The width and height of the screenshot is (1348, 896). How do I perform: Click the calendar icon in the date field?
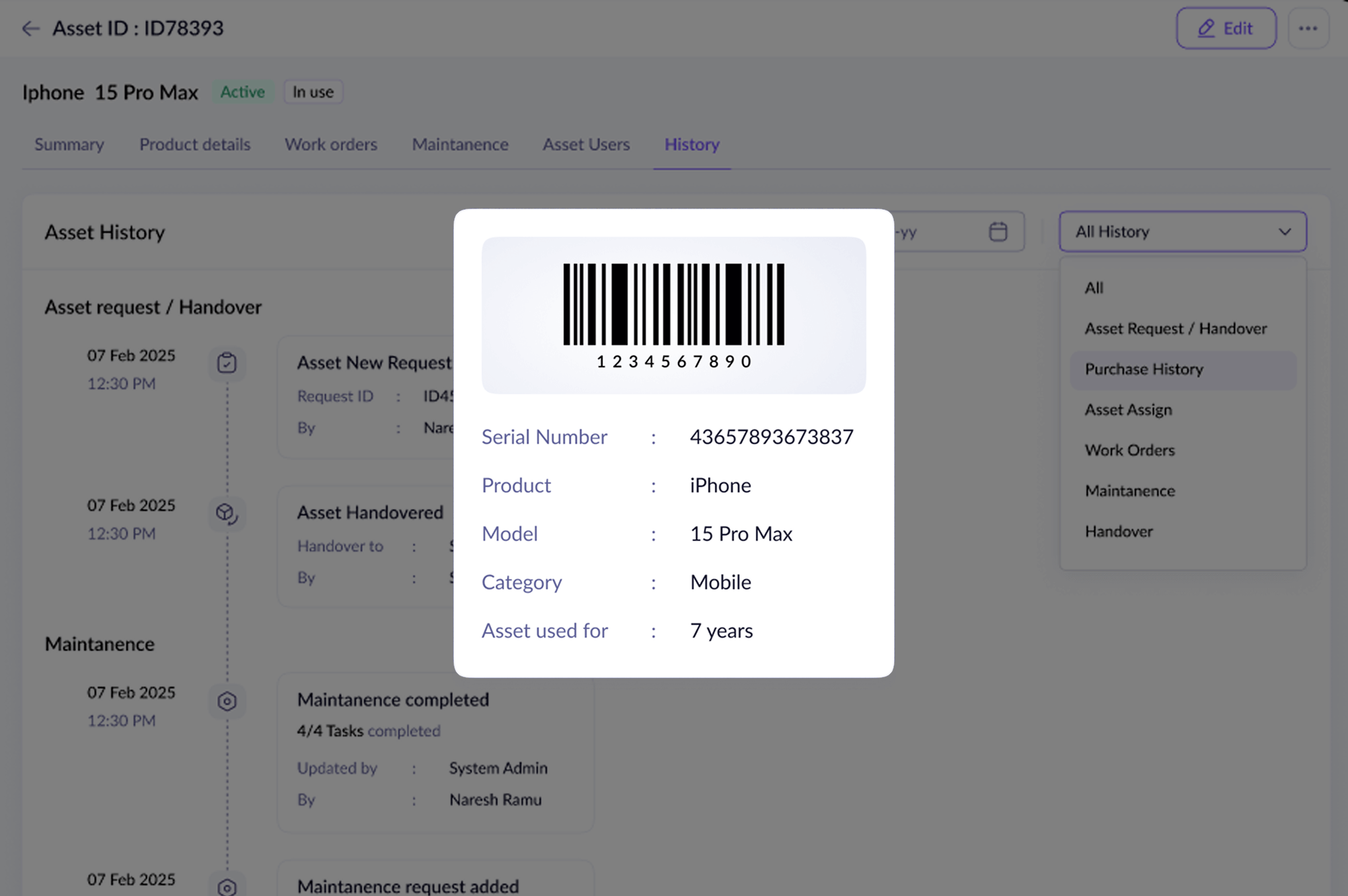tap(998, 231)
